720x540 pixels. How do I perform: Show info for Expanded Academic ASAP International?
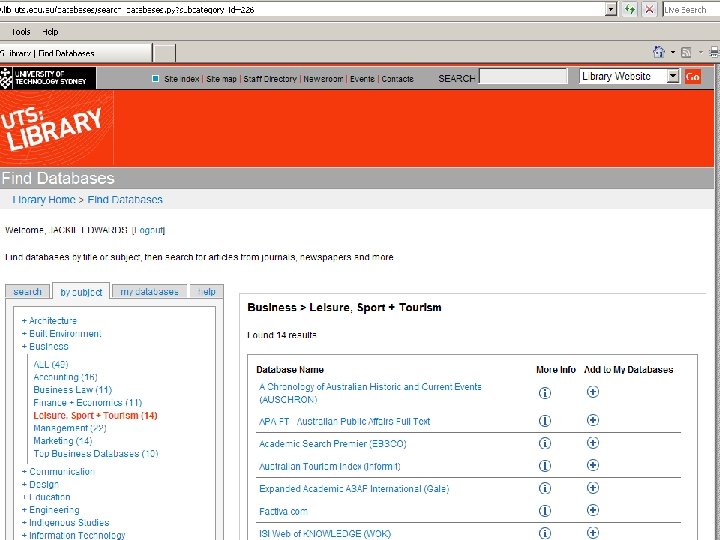point(545,488)
